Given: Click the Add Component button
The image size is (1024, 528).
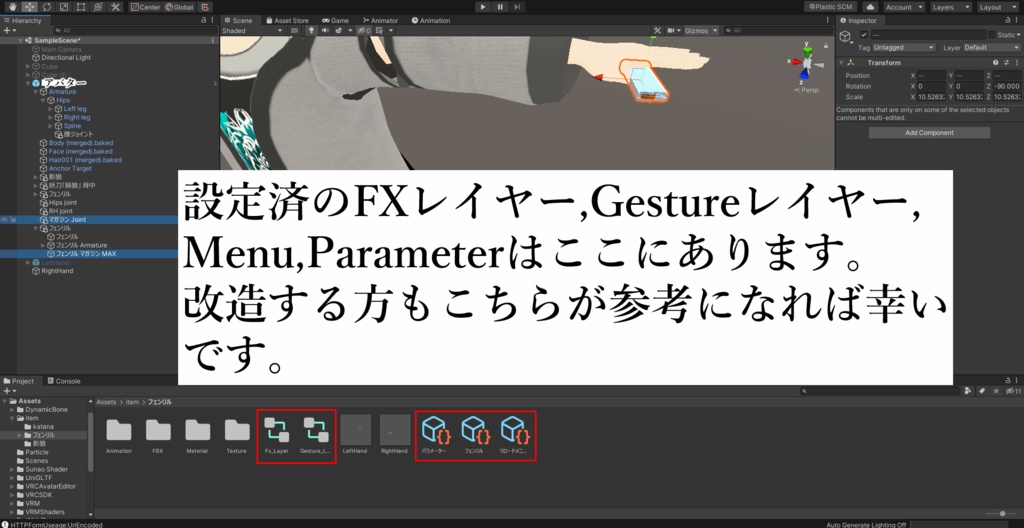Looking at the screenshot, I should [929, 133].
